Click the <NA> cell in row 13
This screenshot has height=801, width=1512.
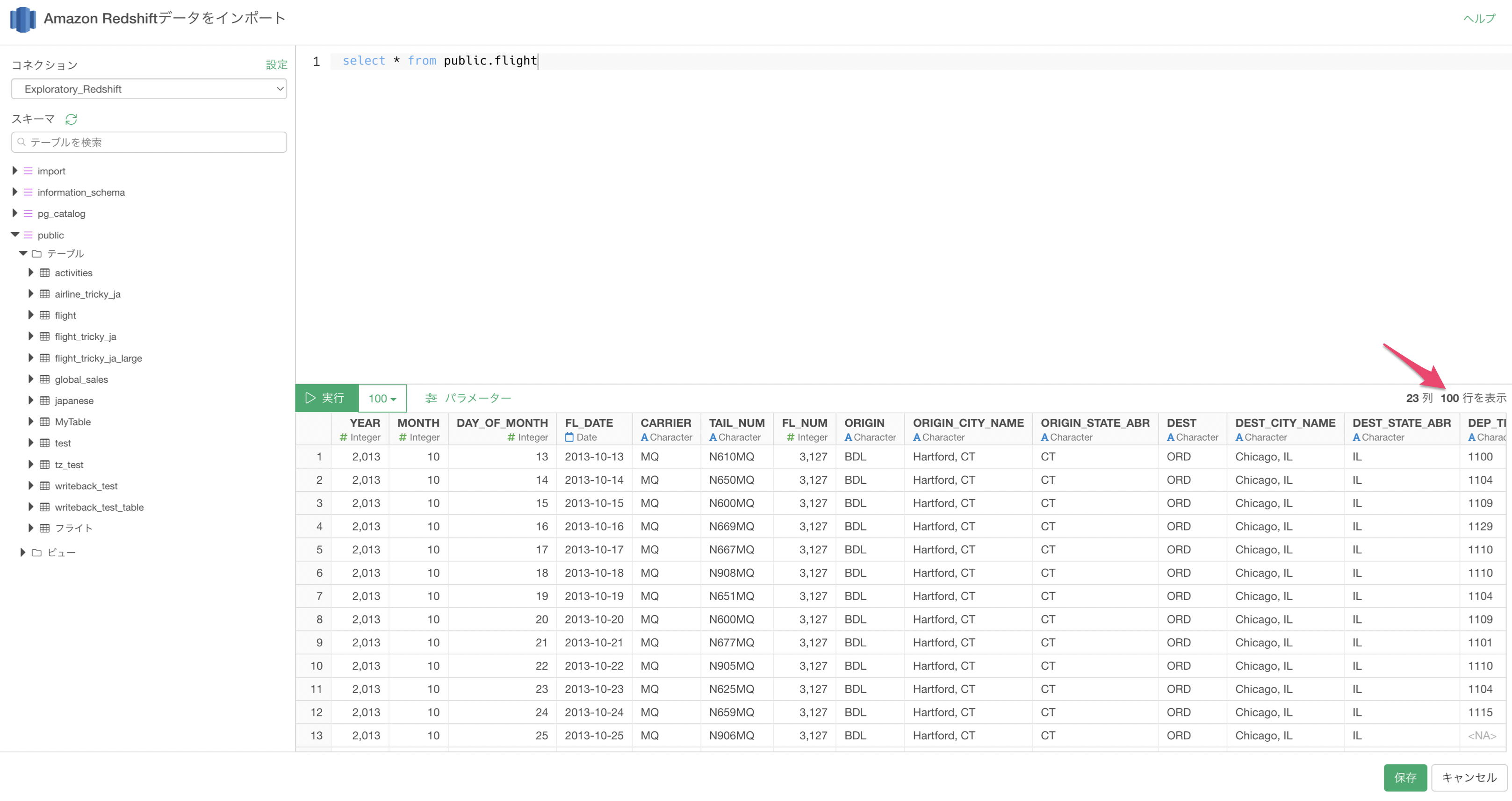coord(1482,736)
